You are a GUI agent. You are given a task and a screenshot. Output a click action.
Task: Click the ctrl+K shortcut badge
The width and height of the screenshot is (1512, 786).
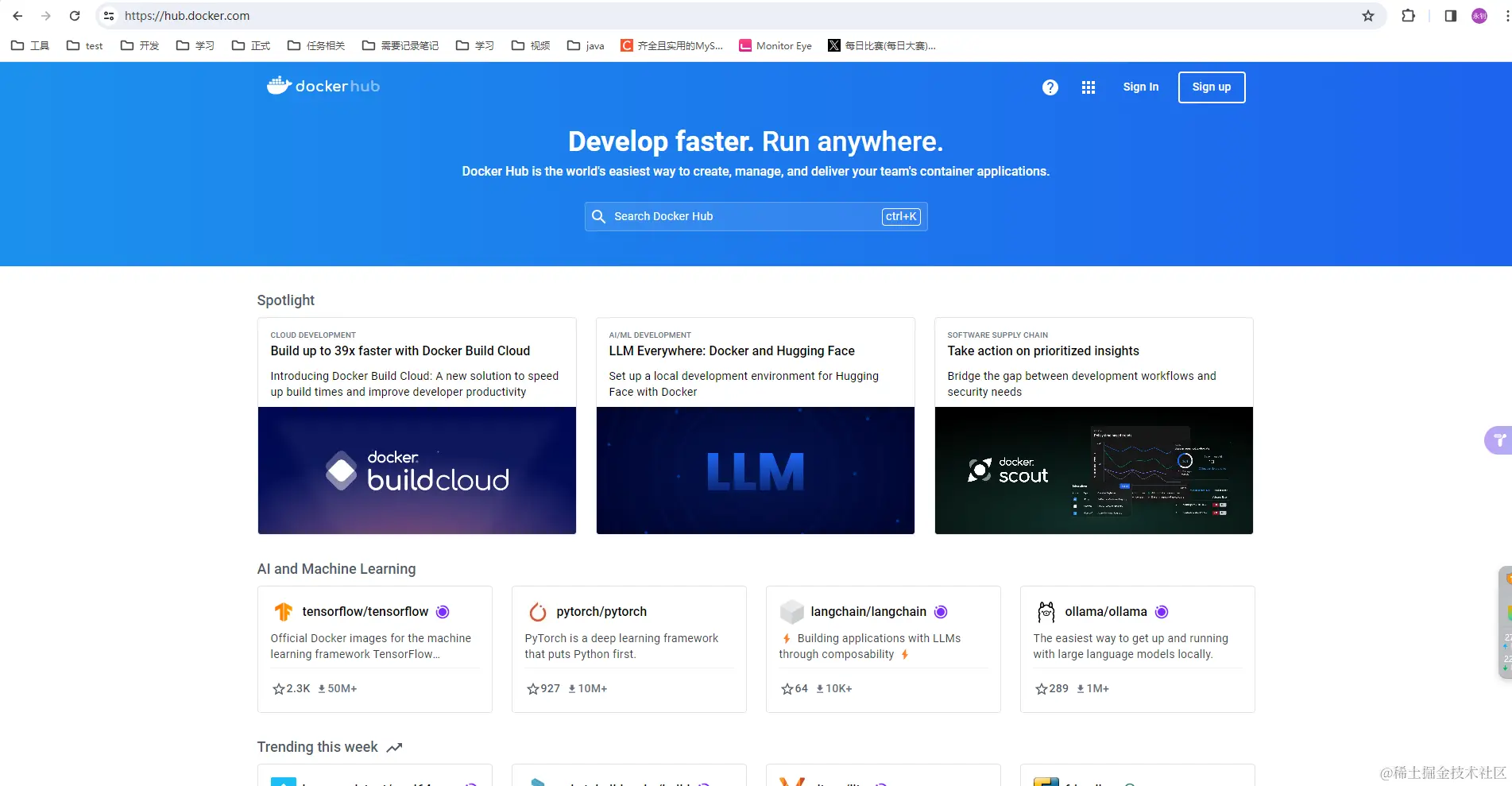[901, 216]
